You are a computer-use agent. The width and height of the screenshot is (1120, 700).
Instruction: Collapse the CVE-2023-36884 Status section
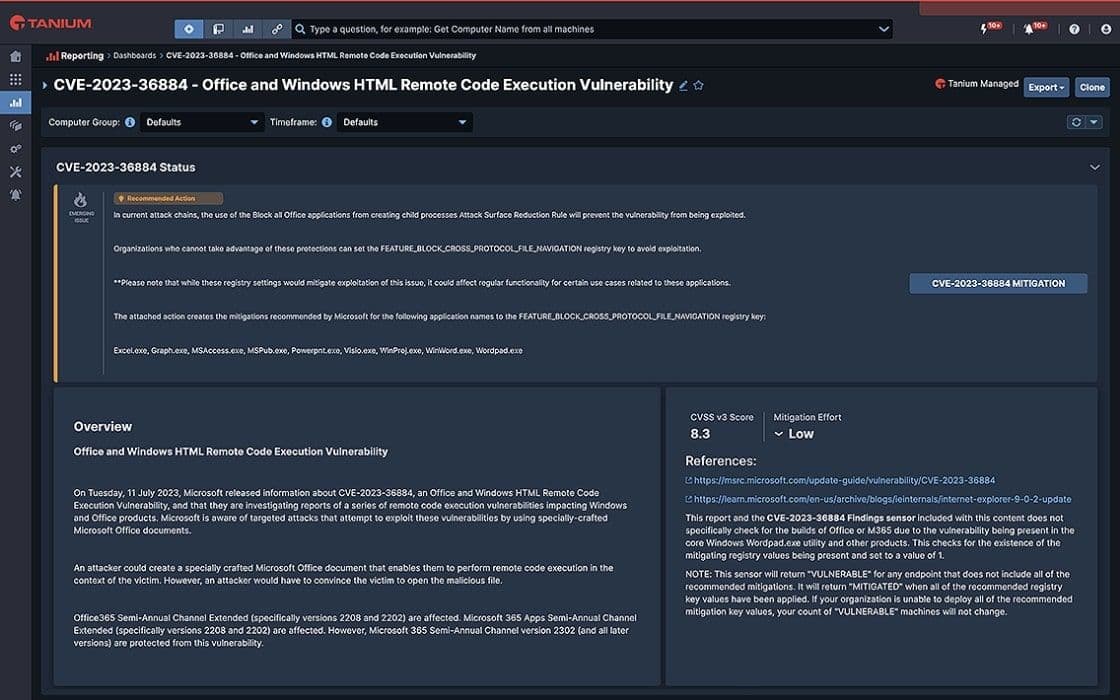click(1094, 167)
